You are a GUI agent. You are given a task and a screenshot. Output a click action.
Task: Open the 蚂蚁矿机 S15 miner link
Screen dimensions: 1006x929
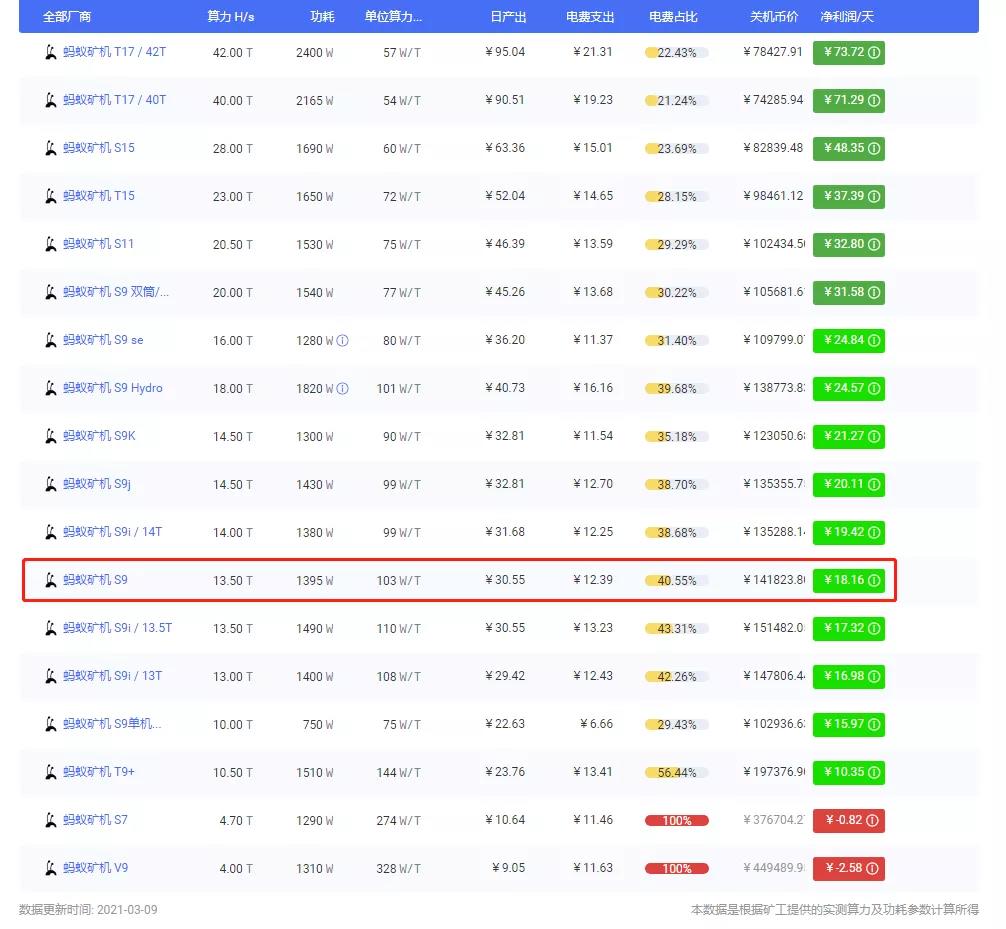(x=99, y=148)
